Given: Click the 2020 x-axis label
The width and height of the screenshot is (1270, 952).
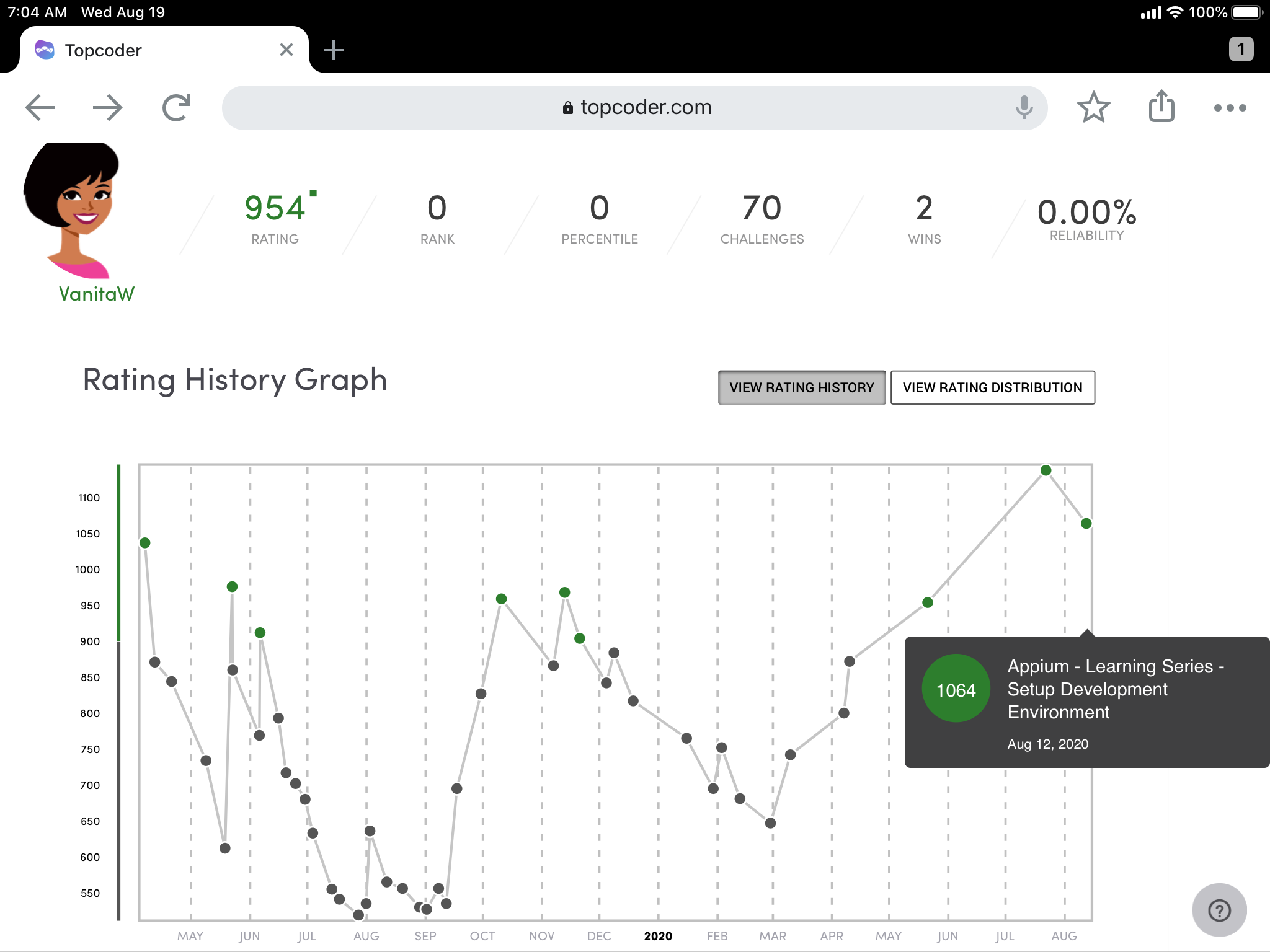Looking at the screenshot, I should 658,936.
